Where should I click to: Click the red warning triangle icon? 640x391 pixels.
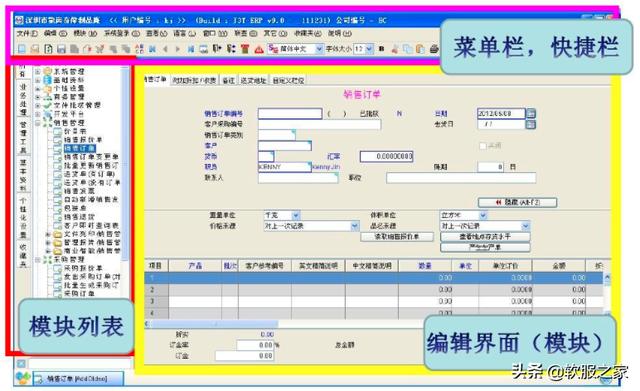[259, 49]
